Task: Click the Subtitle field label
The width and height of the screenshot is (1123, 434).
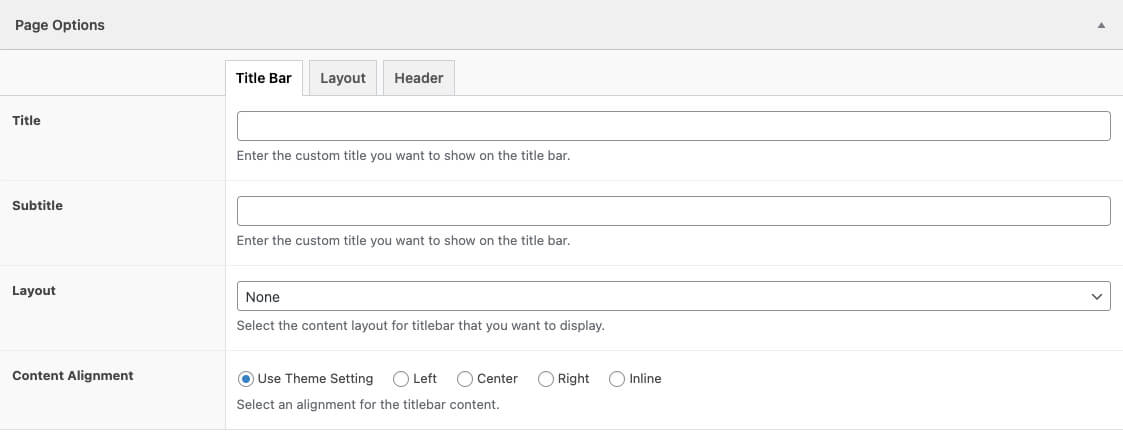Action: point(37,205)
